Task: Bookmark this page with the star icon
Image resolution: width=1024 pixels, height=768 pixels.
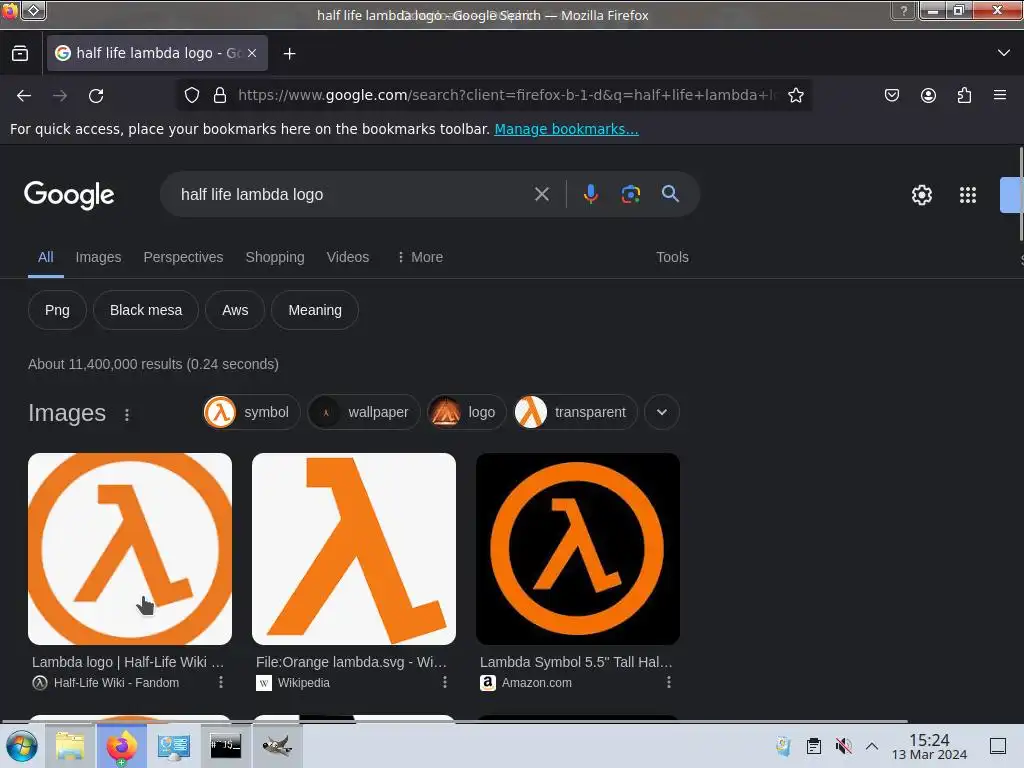Action: pos(795,95)
